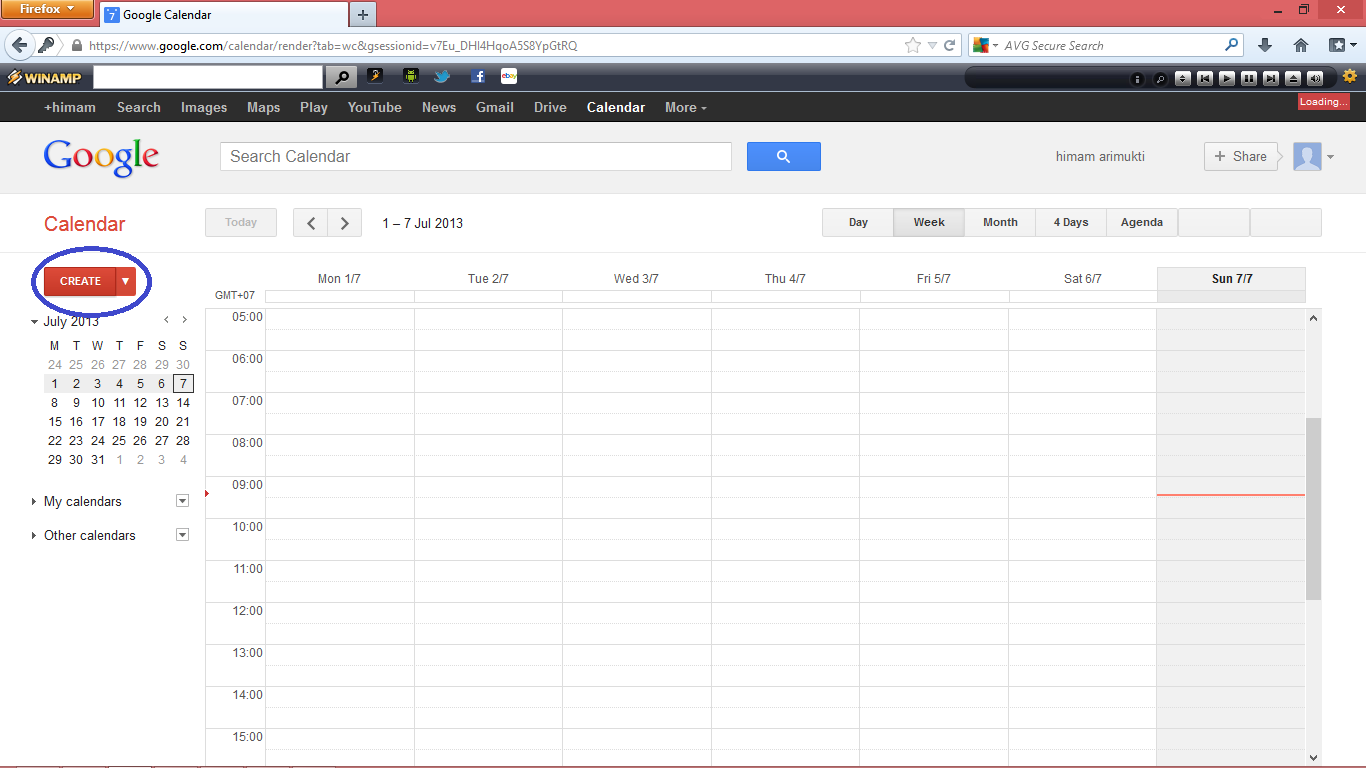Open the eBay icon in Winamp toolbar
Image resolution: width=1366 pixels, height=768 pixels.
tap(509, 76)
